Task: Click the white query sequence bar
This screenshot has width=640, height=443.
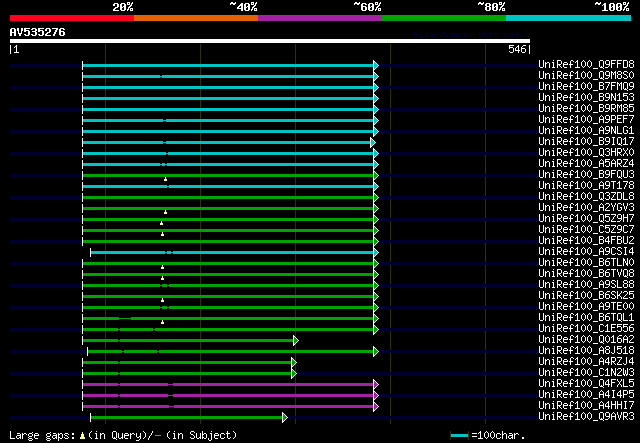Action: coord(270,41)
